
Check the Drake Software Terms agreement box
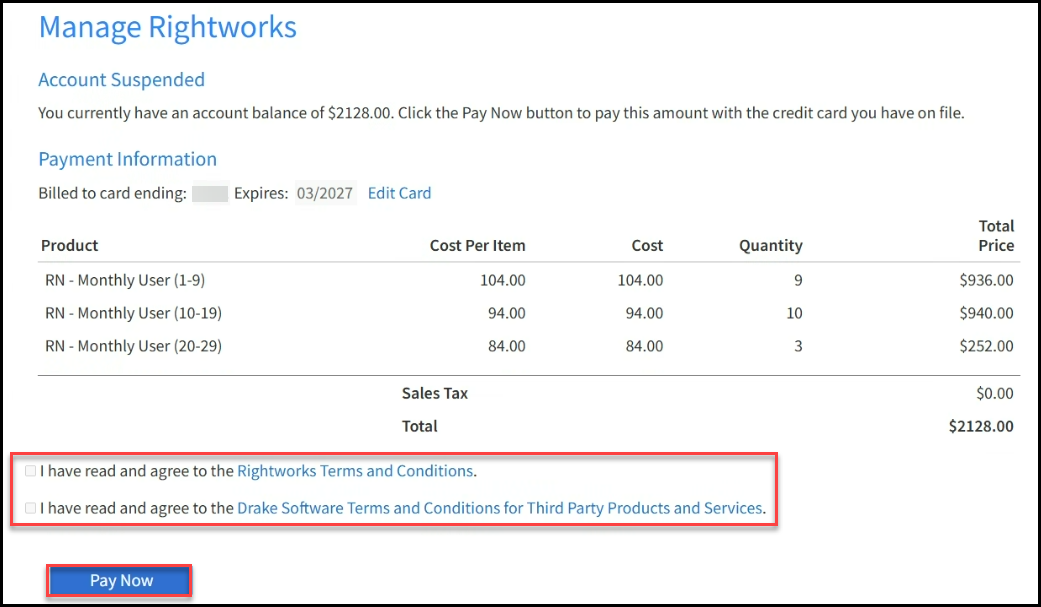click(x=30, y=508)
